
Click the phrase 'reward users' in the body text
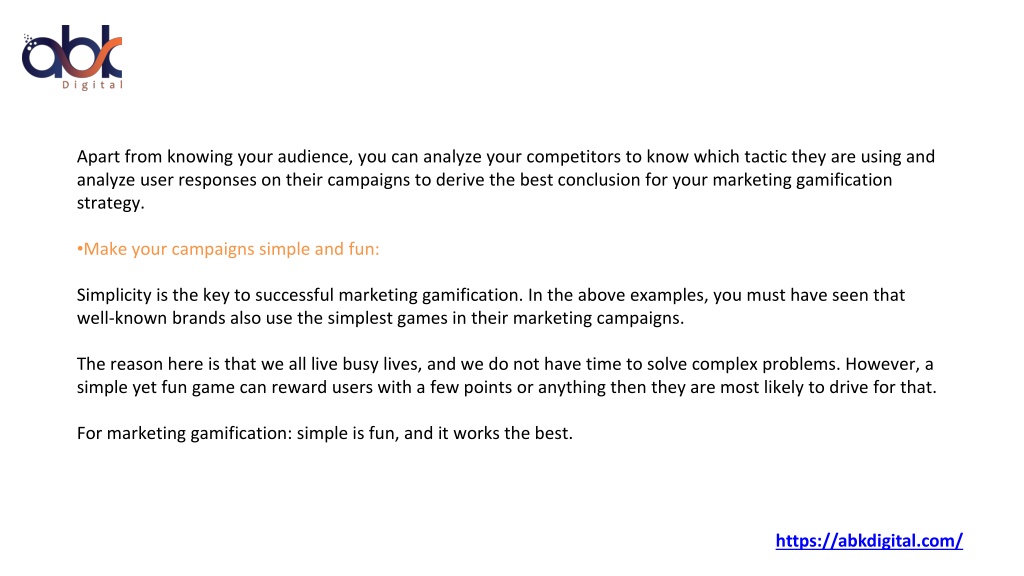(x=322, y=387)
